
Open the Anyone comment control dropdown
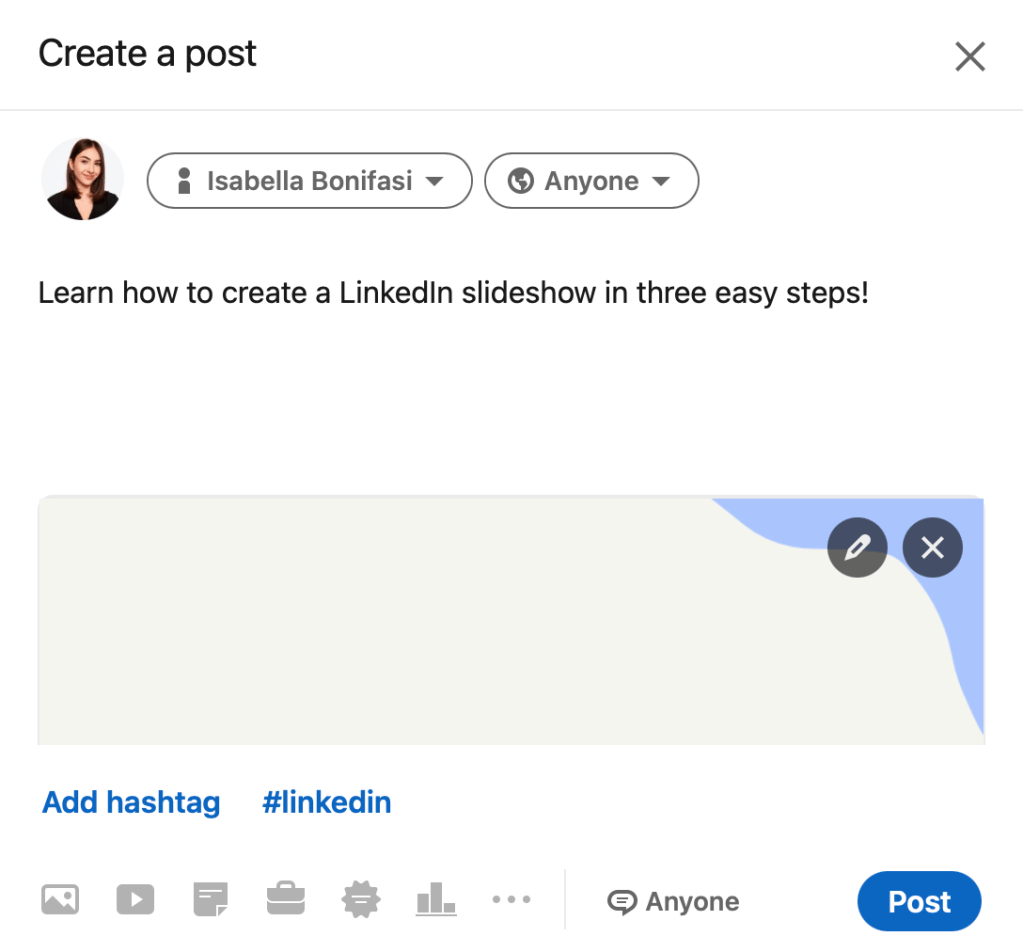coord(672,901)
